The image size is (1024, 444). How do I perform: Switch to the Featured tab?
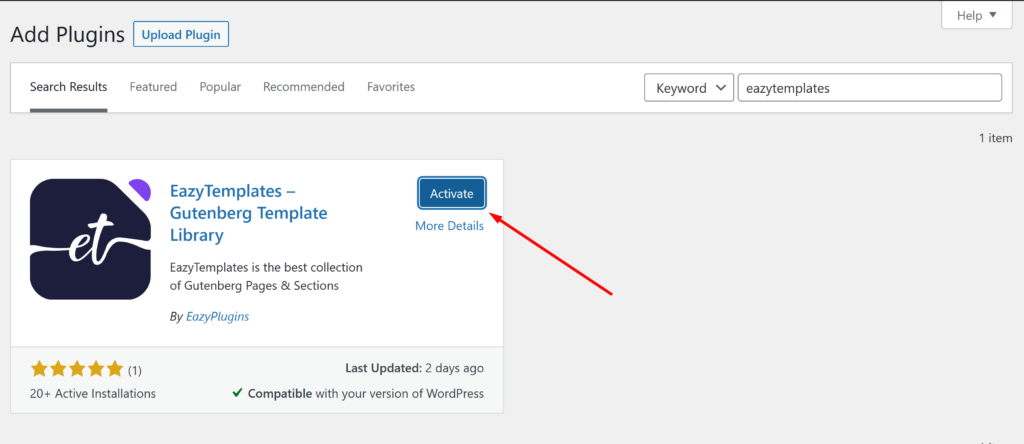tap(153, 87)
